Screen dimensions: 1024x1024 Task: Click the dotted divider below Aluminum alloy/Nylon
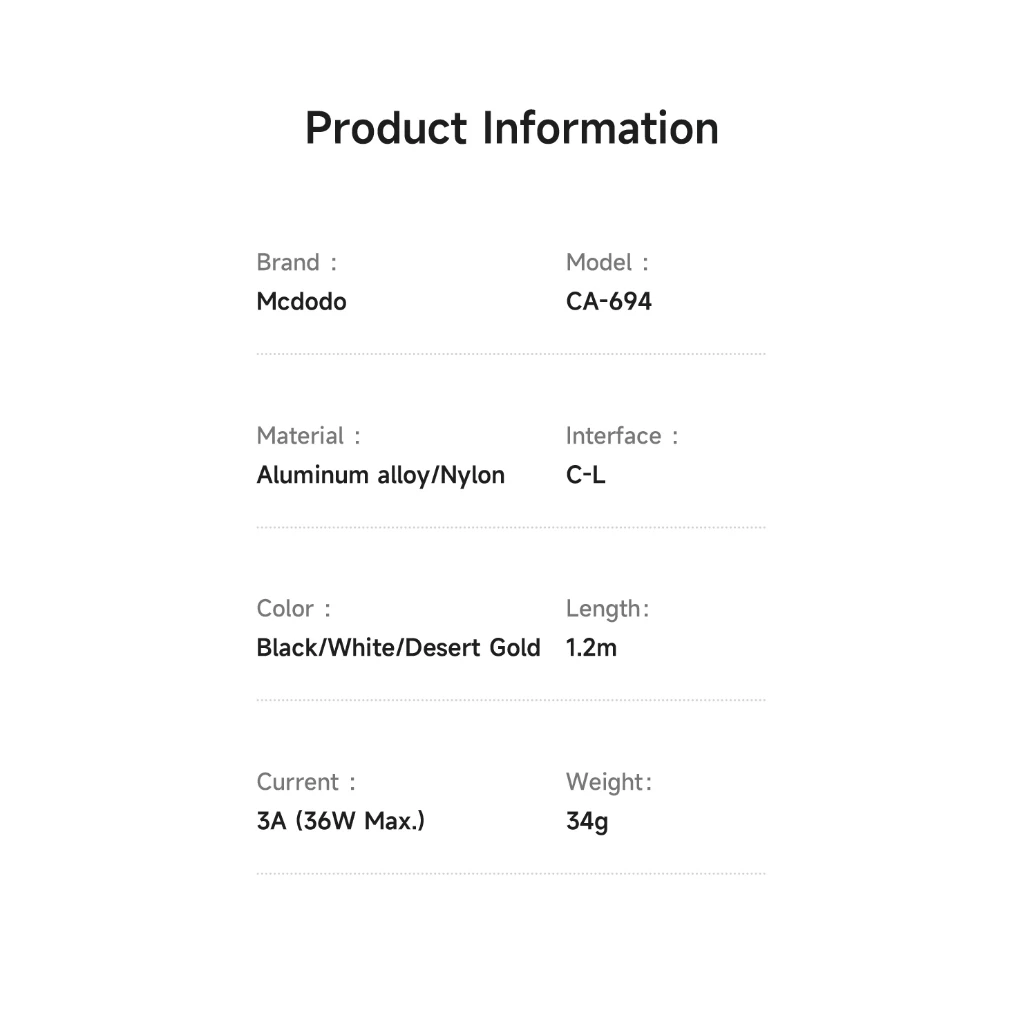click(x=510, y=527)
